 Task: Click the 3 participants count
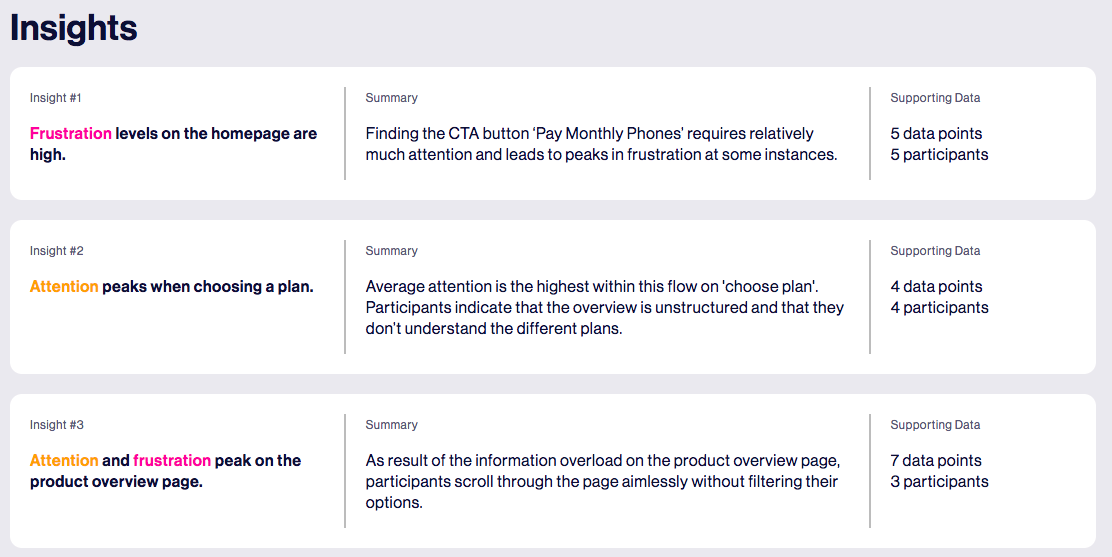tap(939, 481)
